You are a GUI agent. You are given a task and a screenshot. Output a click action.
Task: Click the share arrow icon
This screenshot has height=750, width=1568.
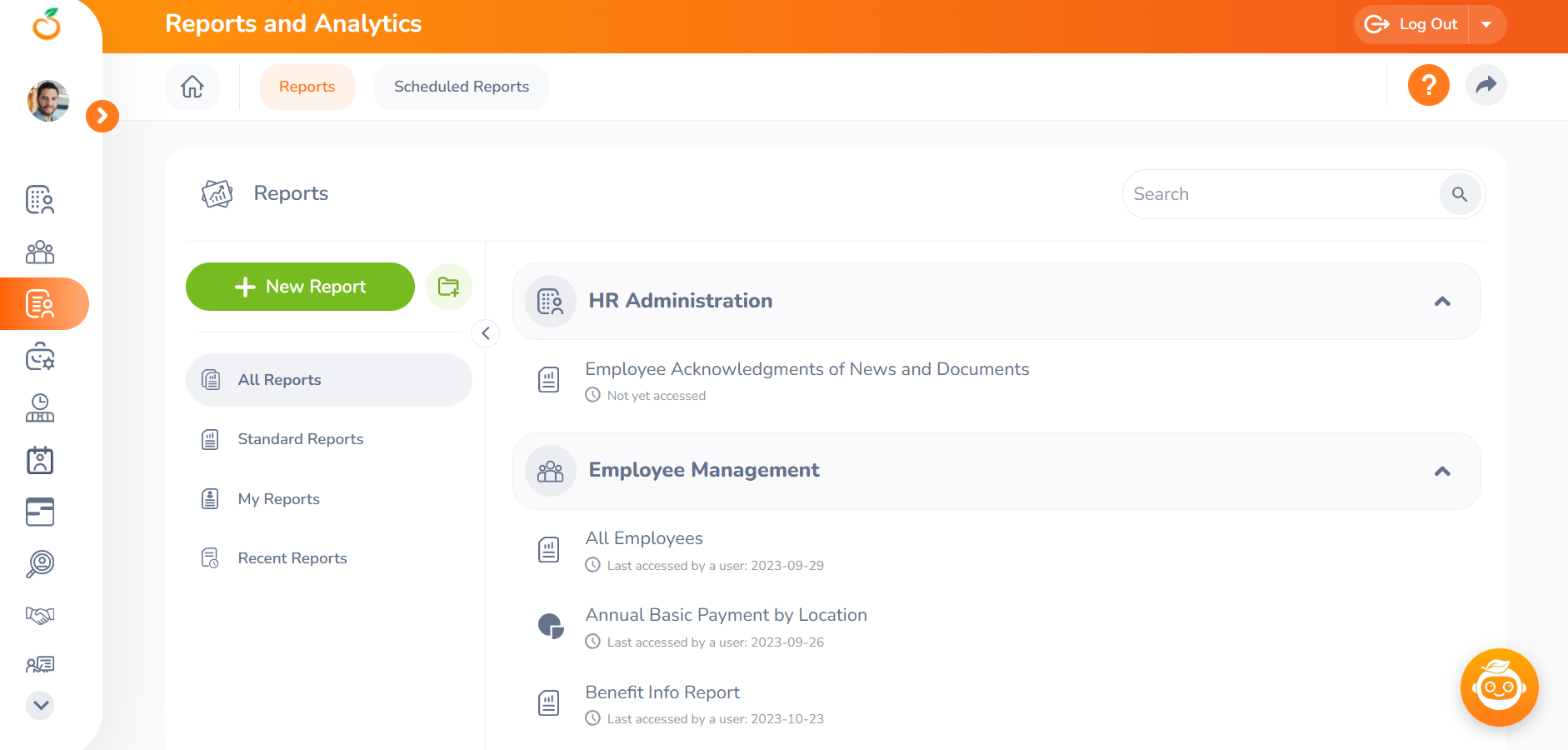pos(1486,85)
